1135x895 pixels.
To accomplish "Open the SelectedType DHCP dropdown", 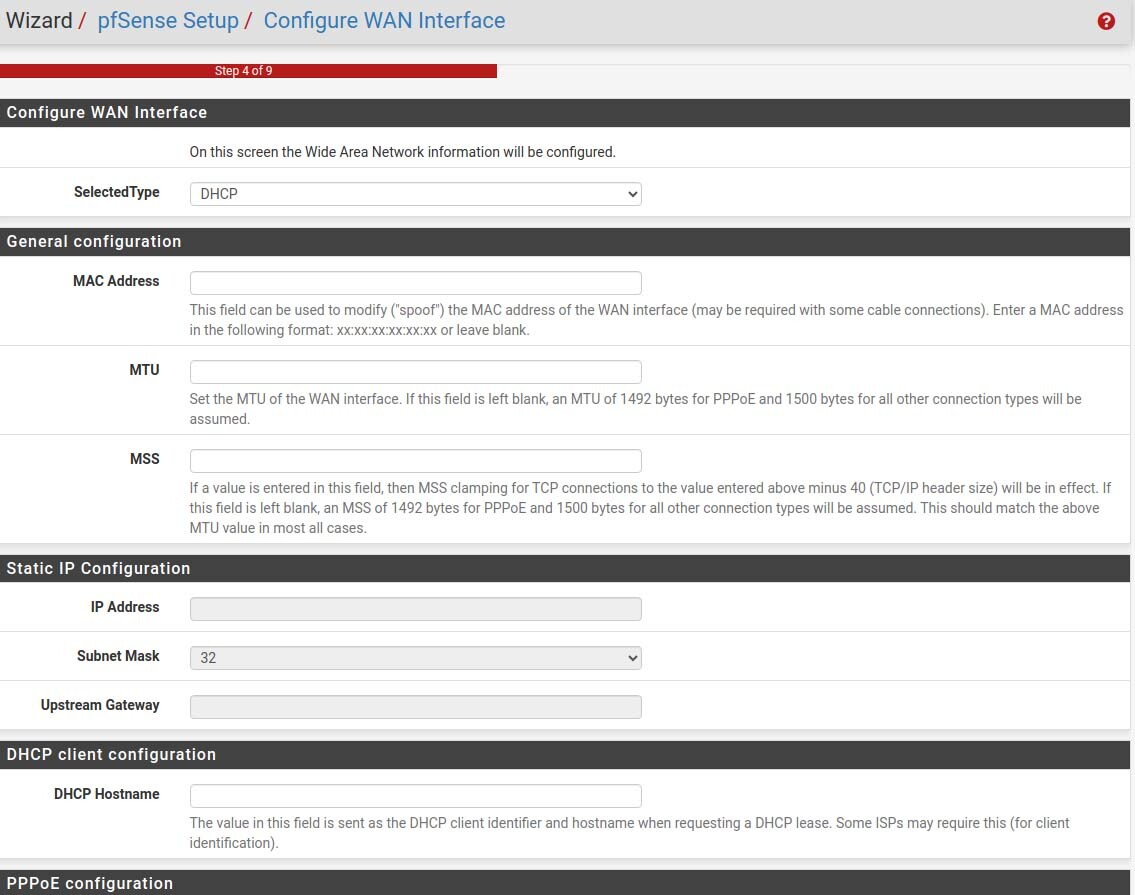I will (415, 193).
